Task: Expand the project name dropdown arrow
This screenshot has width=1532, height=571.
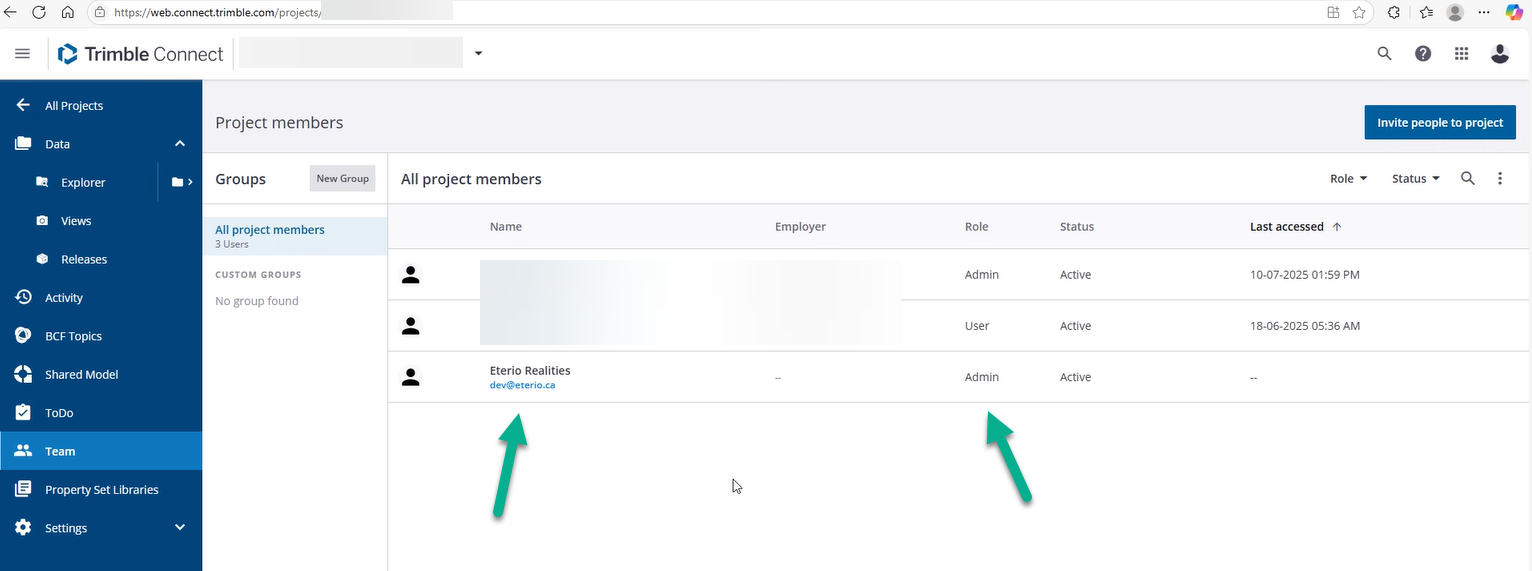Action: (x=478, y=54)
